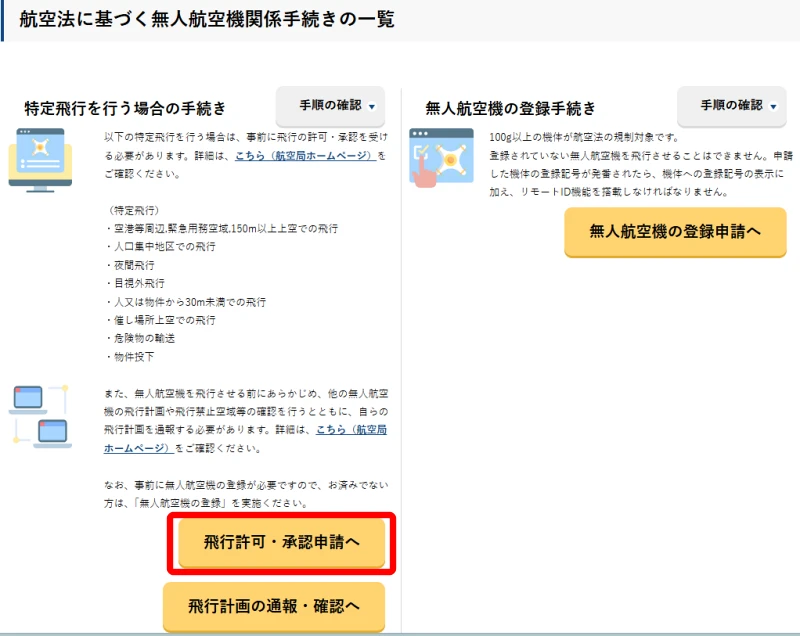Open the こちら(航空局 link about 飛行計画
Screen dimensions: 800x636
[351, 429]
